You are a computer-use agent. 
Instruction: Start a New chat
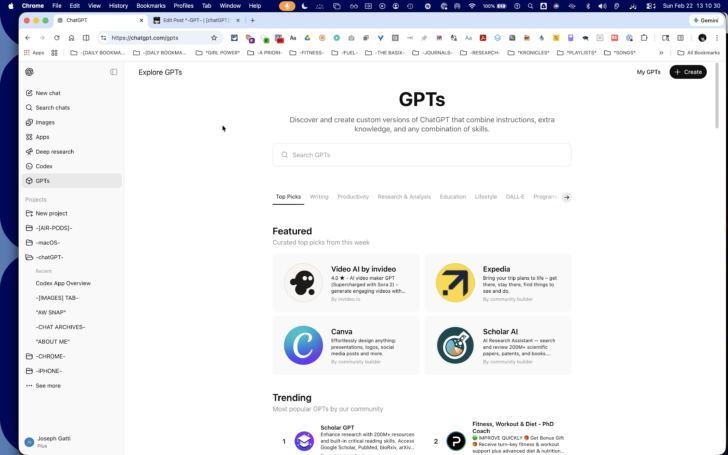pyautogui.click(x=72, y=93)
